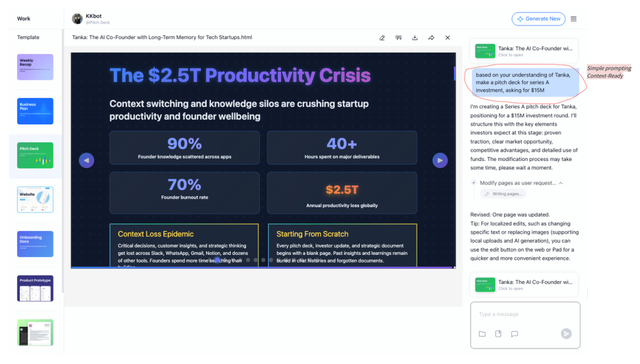The width and height of the screenshot is (640, 364).
Task: Open the Work tab in sidebar
Action: coord(23,19)
